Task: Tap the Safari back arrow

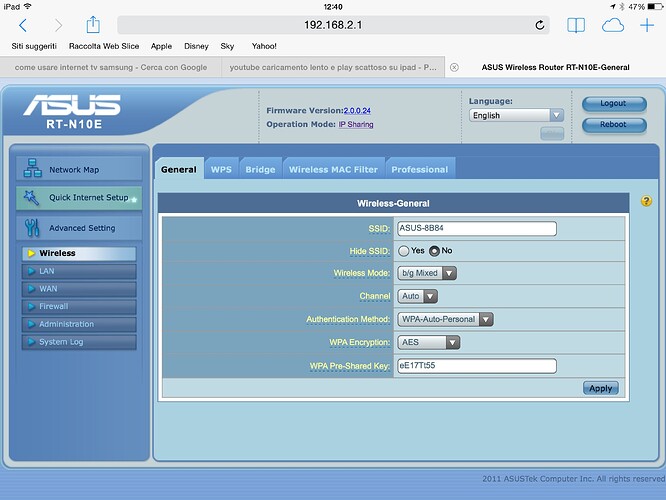Action: pyautogui.click(x=23, y=25)
